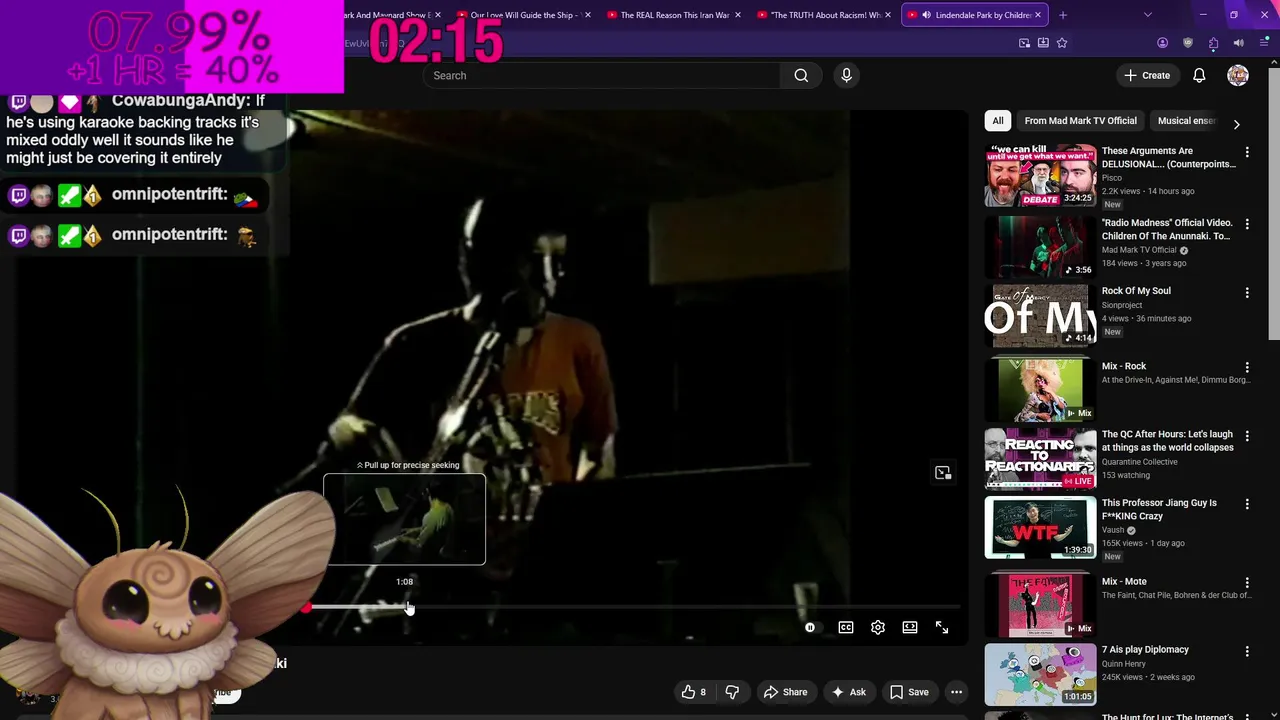Enter full screen mode
The height and width of the screenshot is (720, 1280).
942,627
